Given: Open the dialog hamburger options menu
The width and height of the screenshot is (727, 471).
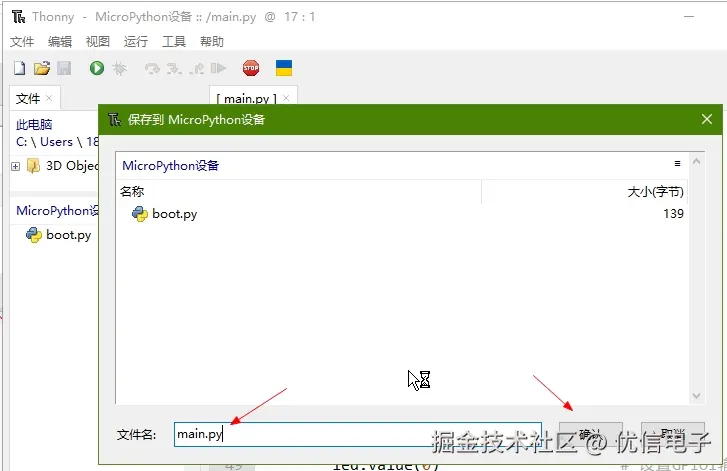Looking at the screenshot, I should point(677,163).
